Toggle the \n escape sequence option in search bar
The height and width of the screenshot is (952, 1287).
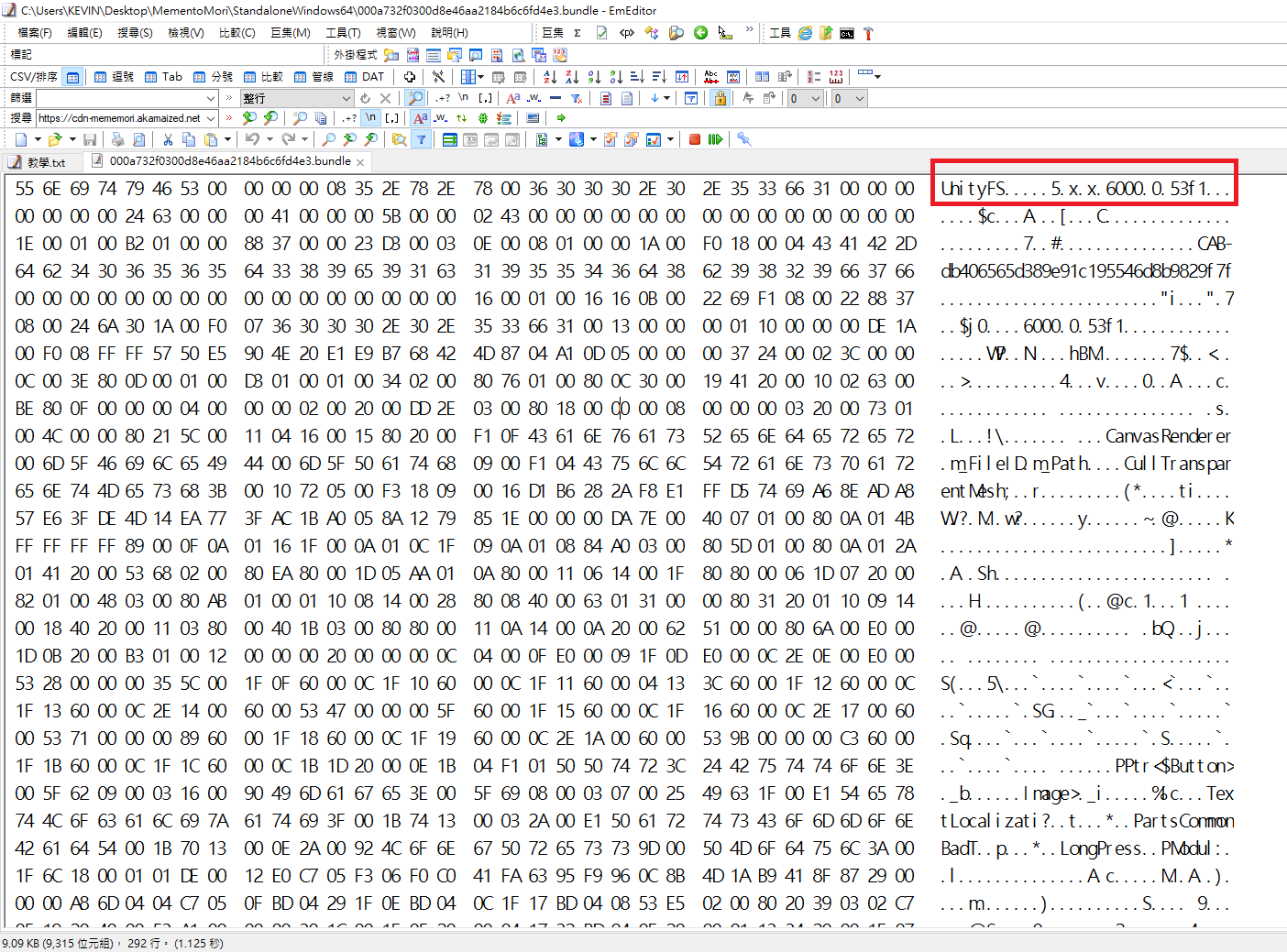[x=370, y=118]
